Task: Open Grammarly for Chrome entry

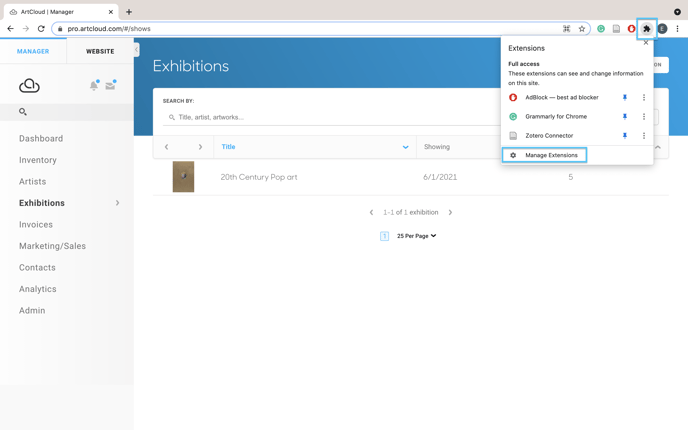Action: [556, 117]
